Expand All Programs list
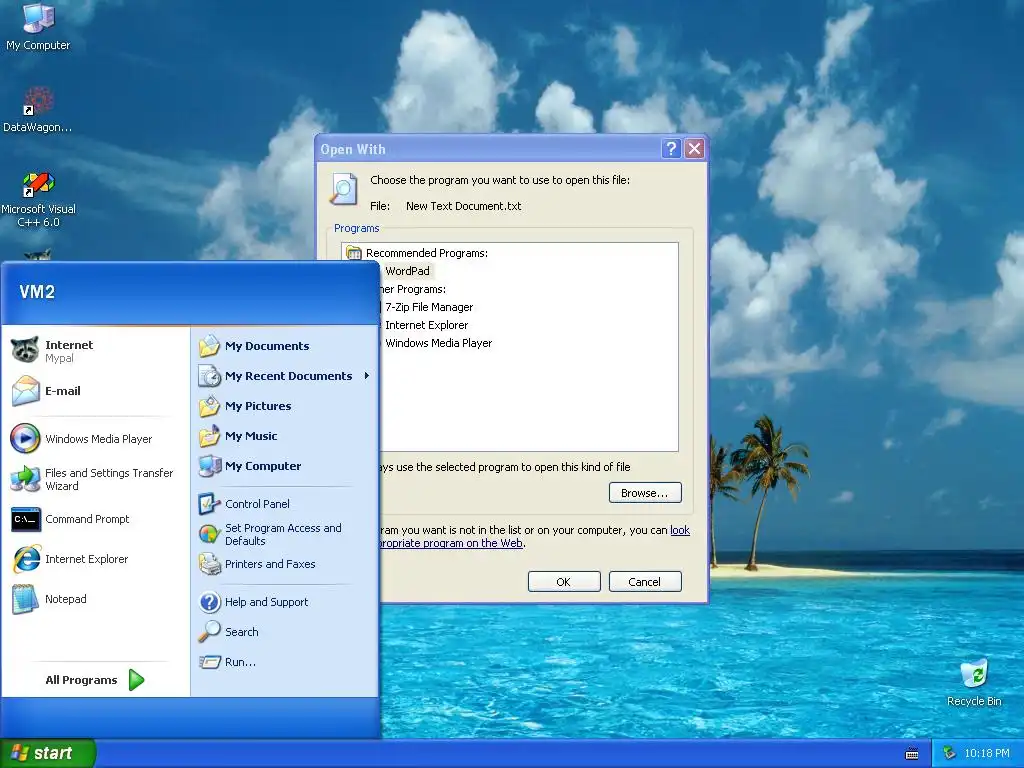The width and height of the screenshot is (1024, 768). click(x=94, y=680)
